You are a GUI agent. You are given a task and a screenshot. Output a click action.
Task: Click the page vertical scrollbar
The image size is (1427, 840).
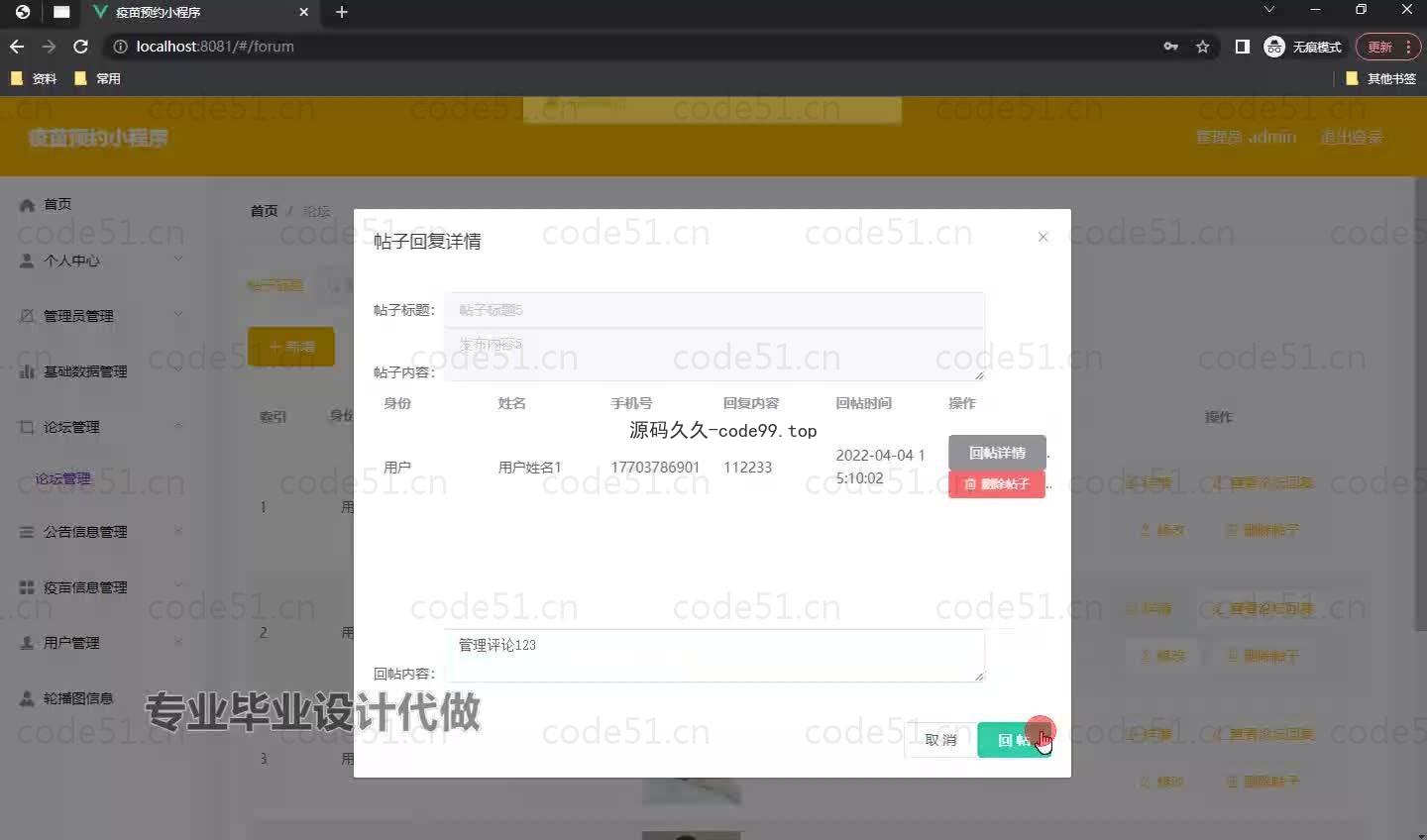pyautogui.click(x=1420, y=406)
